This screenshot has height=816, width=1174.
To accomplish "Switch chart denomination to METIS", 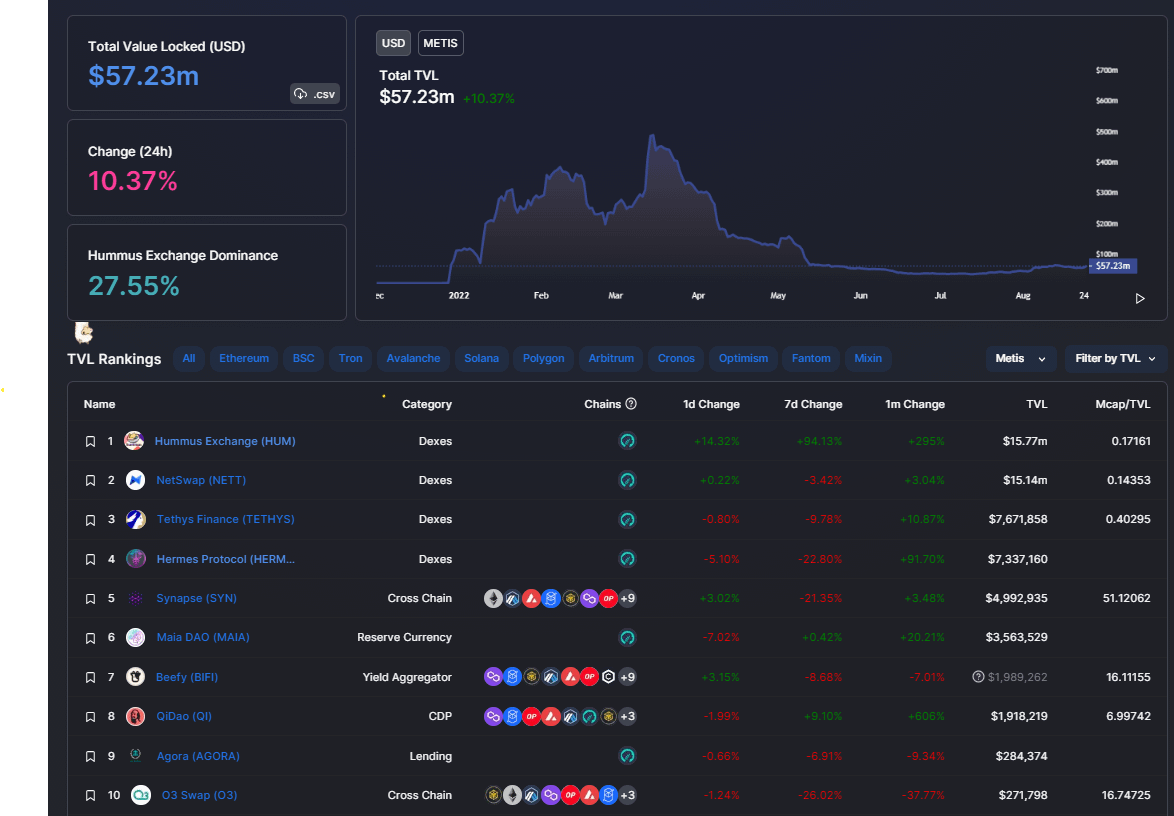I will pos(440,43).
